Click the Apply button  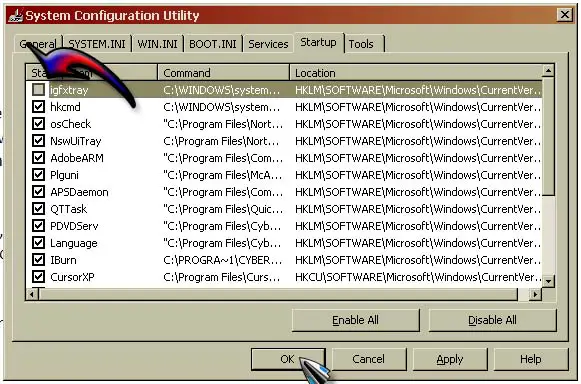(450, 359)
